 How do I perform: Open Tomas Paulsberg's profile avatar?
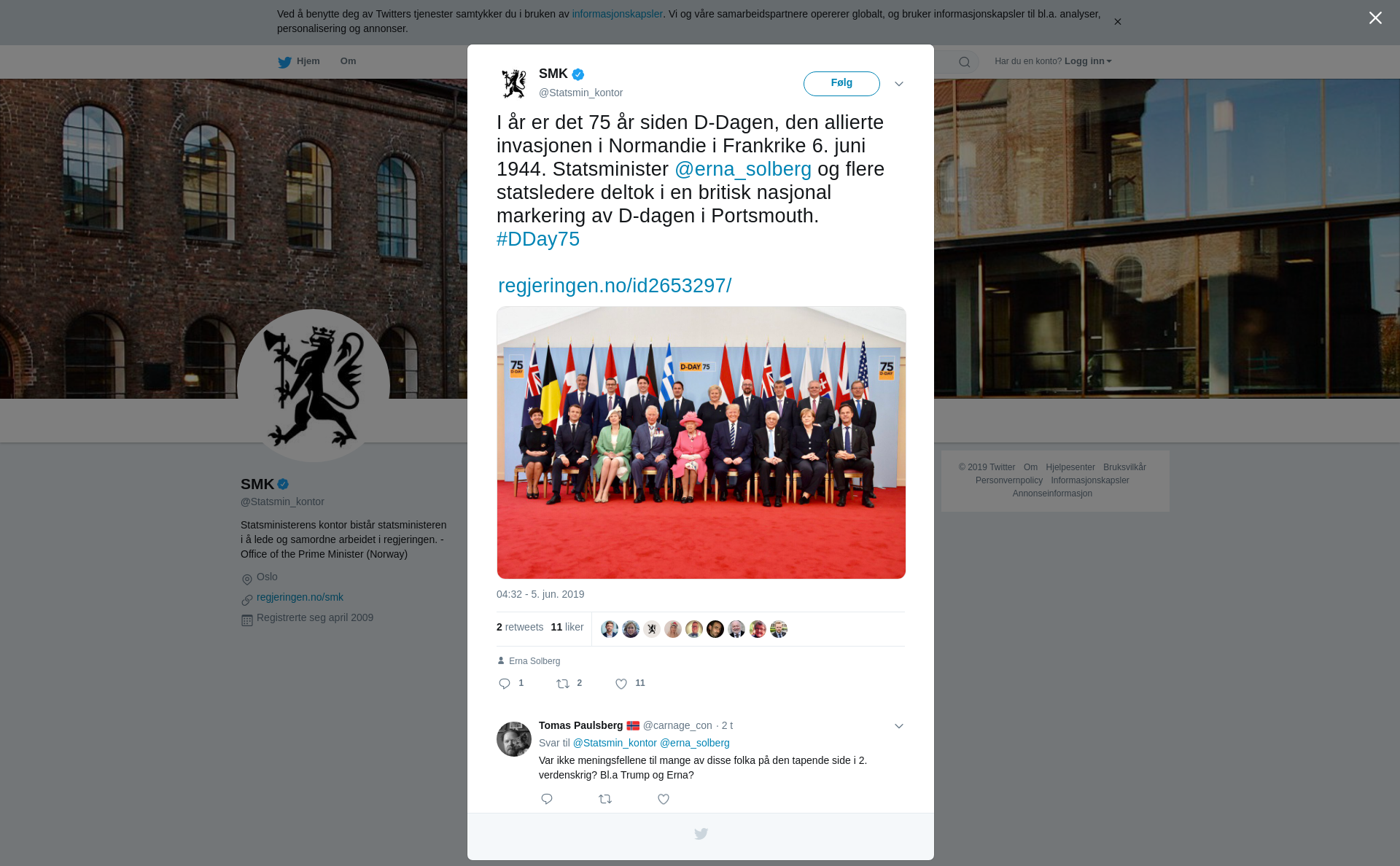click(514, 739)
